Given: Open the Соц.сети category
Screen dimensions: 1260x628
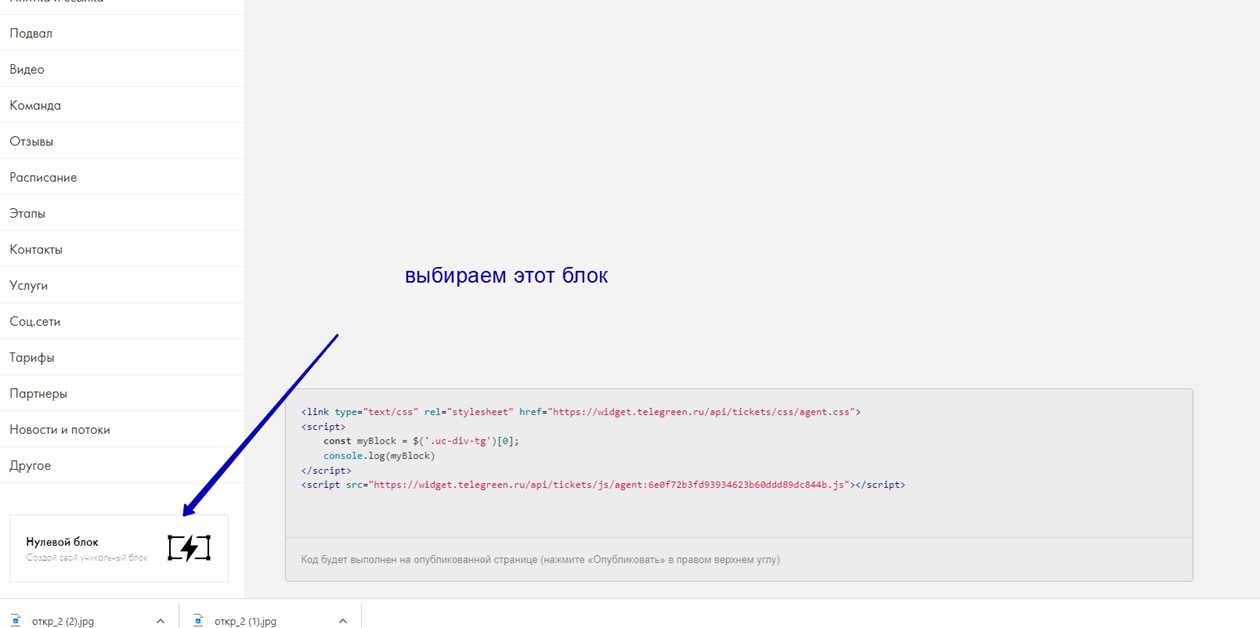Looking at the screenshot, I should click(35, 321).
